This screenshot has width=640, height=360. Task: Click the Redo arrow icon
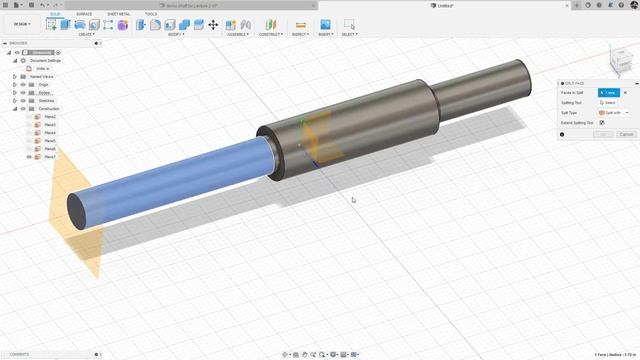coord(56,5)
